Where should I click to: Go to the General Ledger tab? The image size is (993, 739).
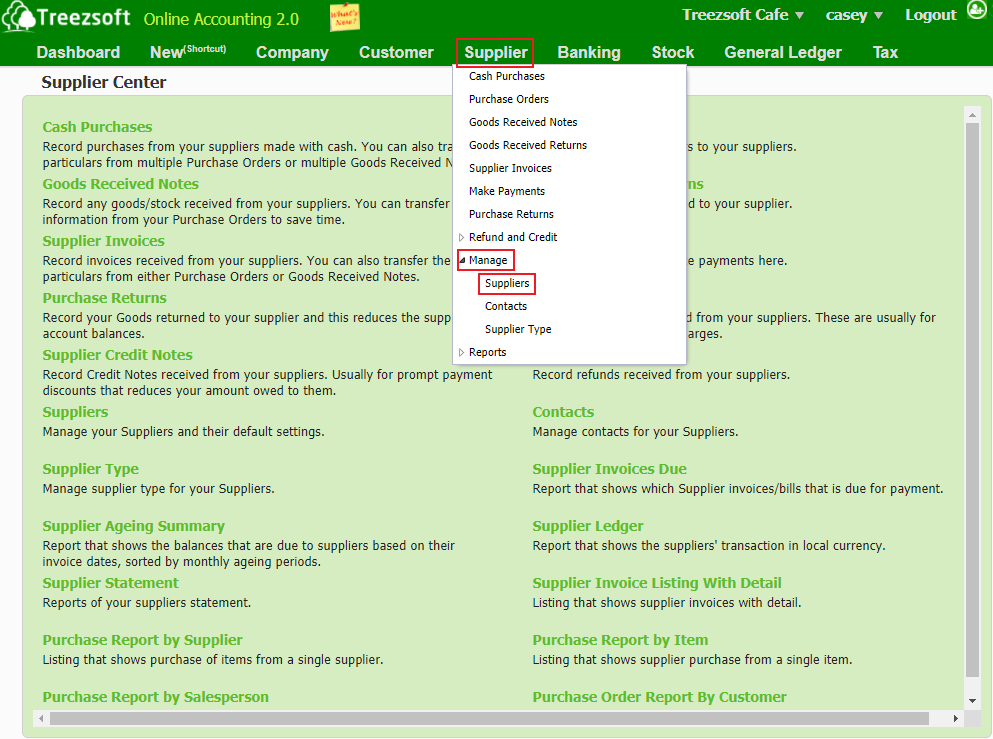(782, 52)
